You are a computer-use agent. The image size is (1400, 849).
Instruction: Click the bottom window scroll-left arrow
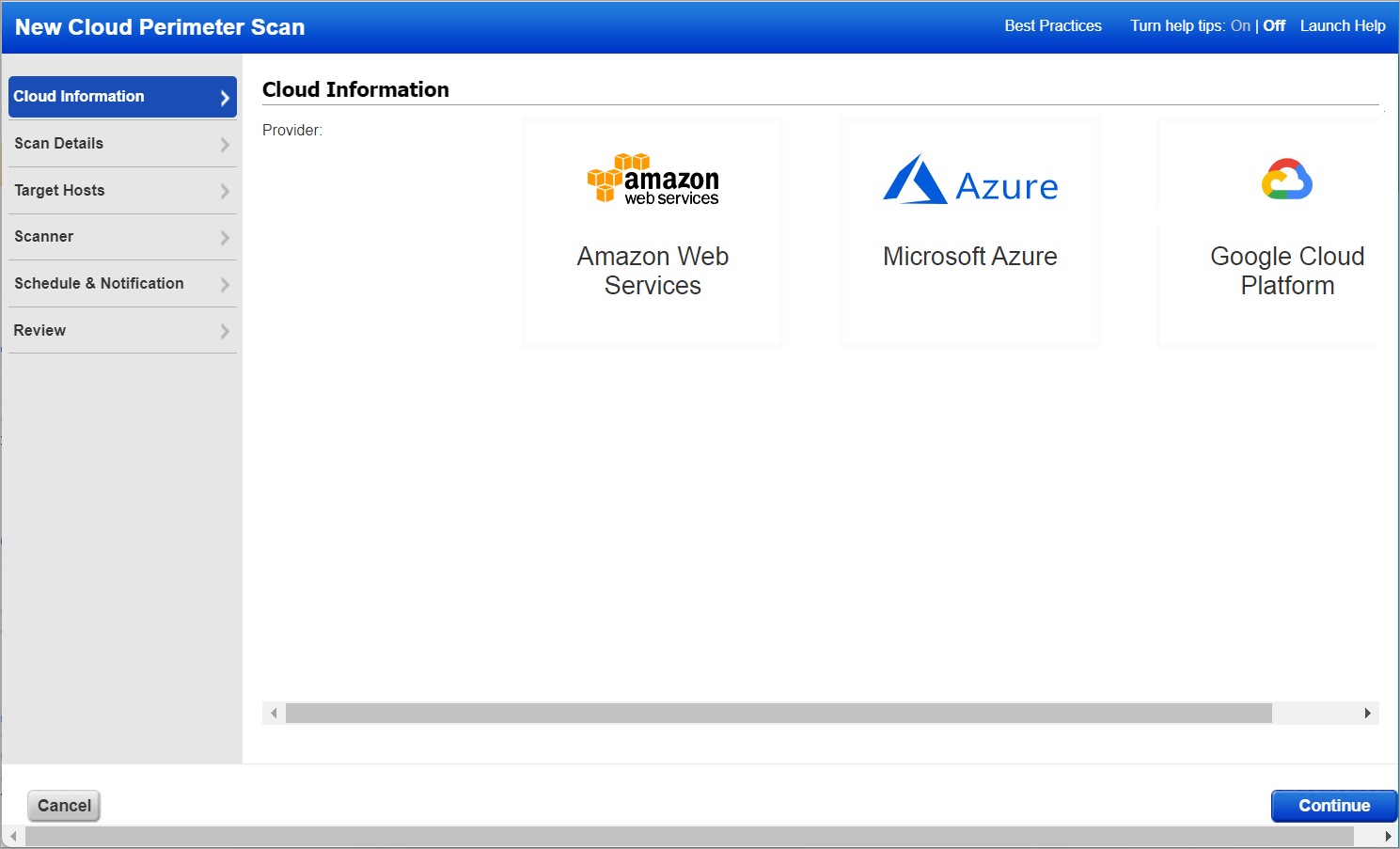[x=13, y=836]
